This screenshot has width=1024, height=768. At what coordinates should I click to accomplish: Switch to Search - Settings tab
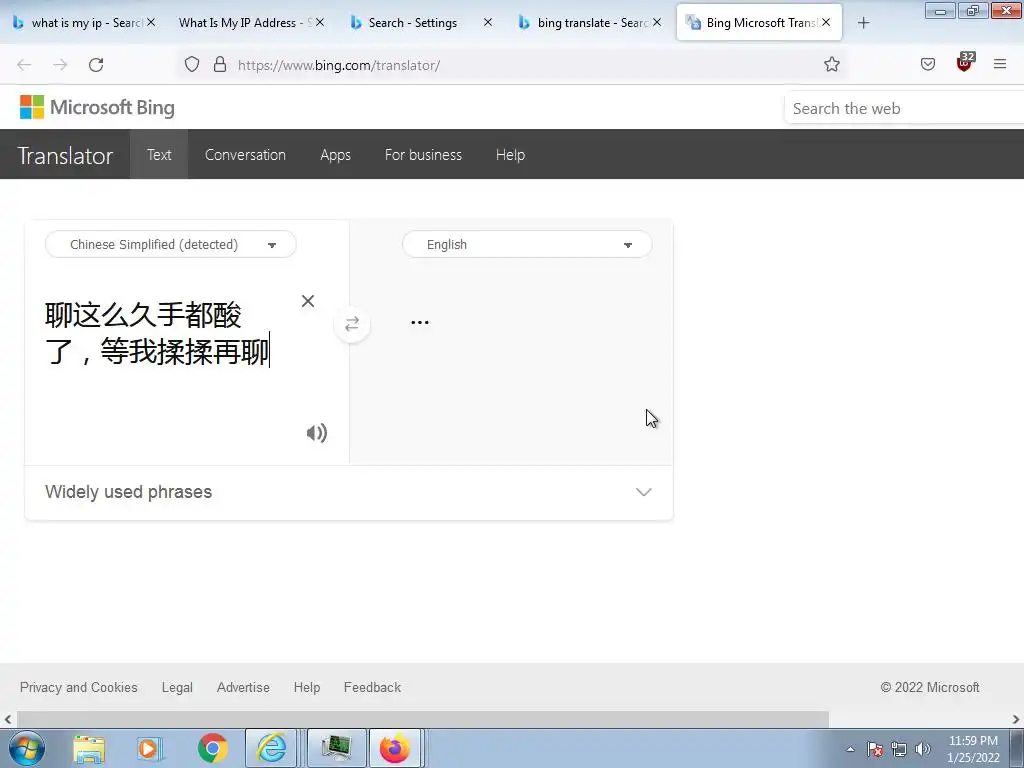(413, 23)
